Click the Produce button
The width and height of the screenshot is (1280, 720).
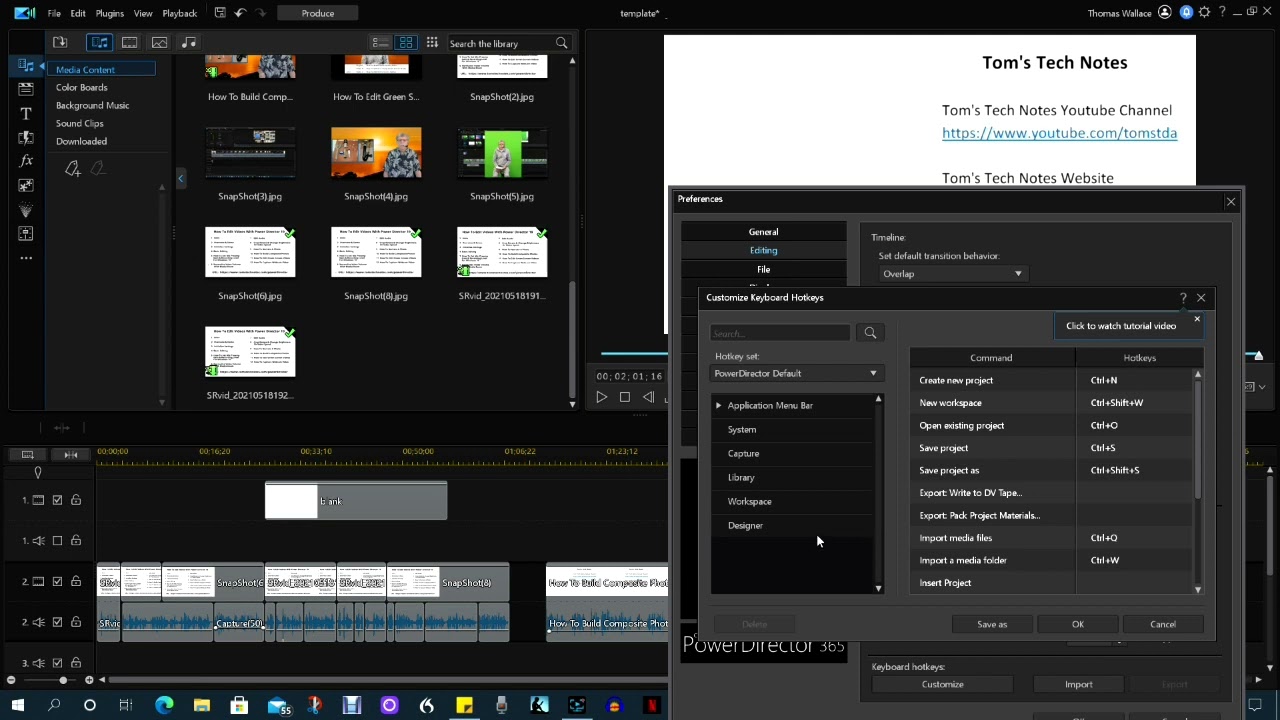pos(318,13)
